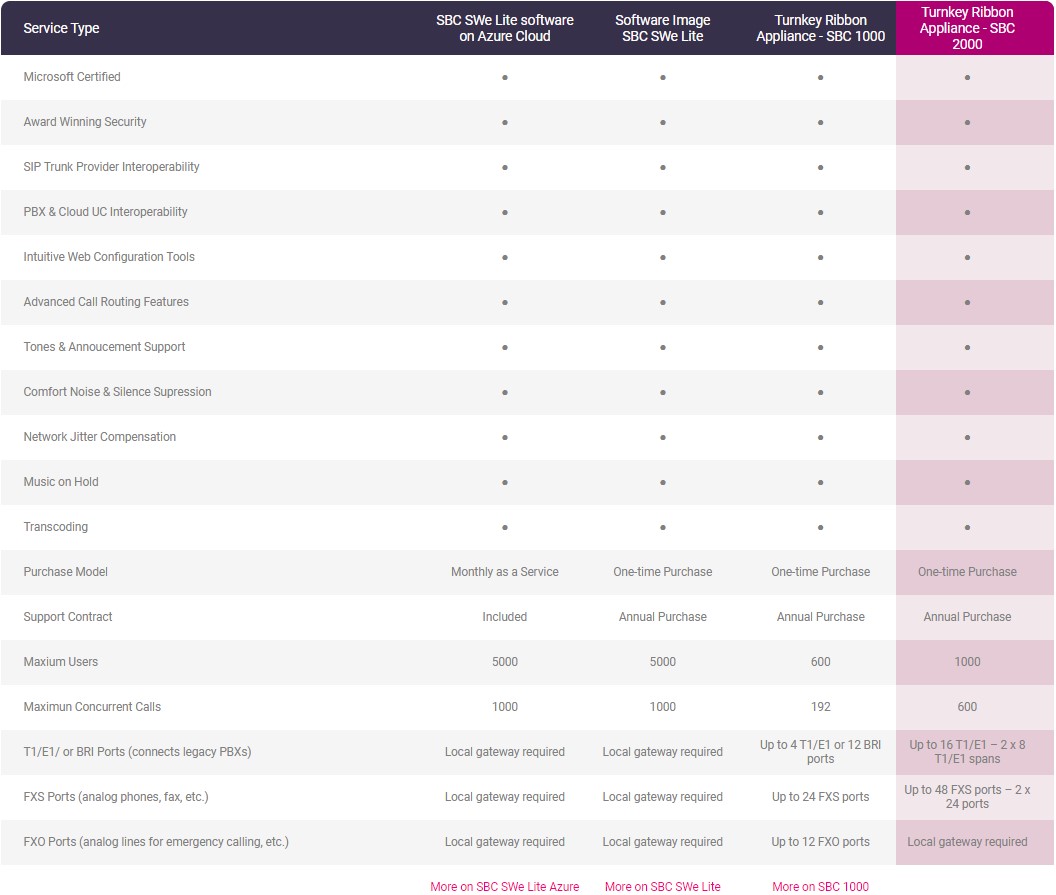Click the Up to 24 FXS ports cell
1056x895 pixels.
tap(820, 797)
